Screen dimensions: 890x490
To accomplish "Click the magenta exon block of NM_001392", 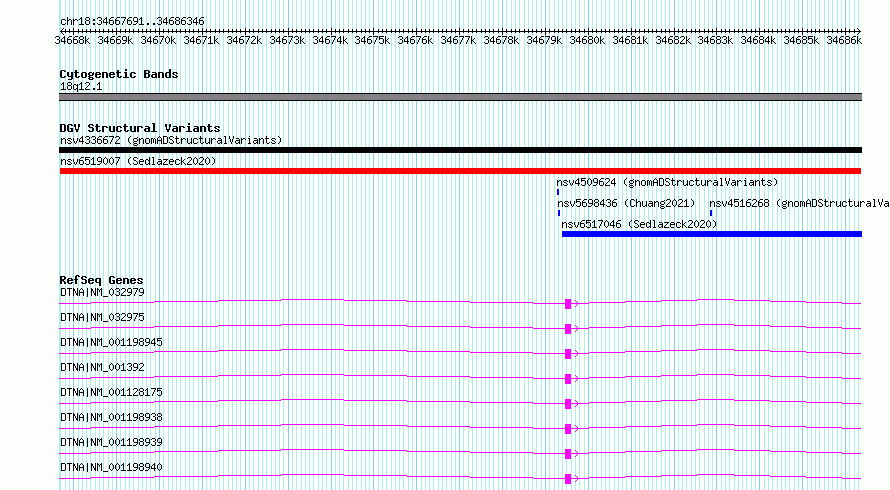I will point(568,379).
